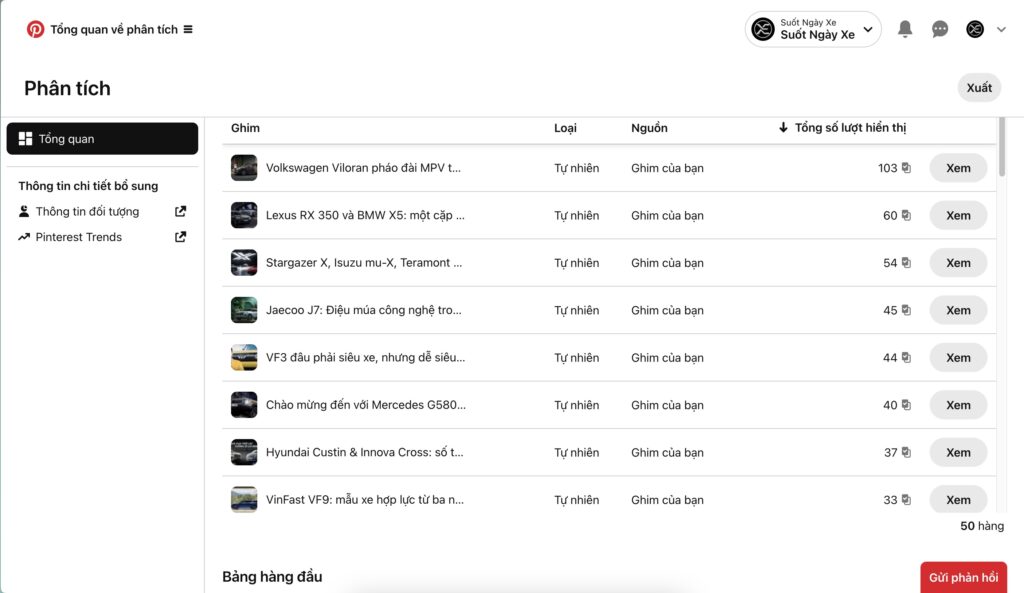Click copy icon beside 37 impressions

906,452
